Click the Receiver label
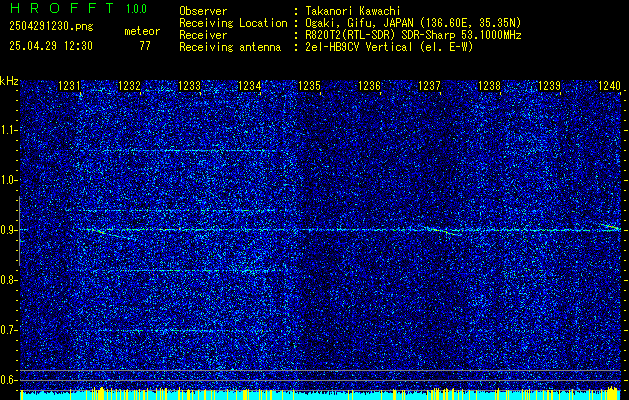 point(203,35)
